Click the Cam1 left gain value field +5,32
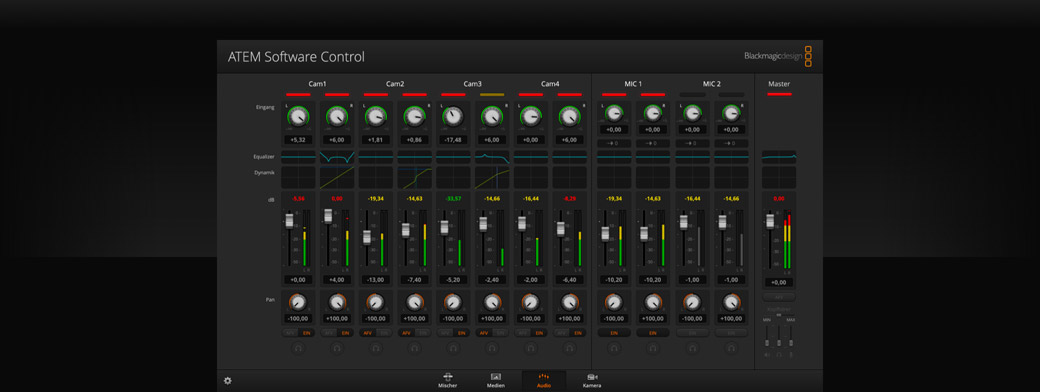1040x392 pixels. click(298, 140)
